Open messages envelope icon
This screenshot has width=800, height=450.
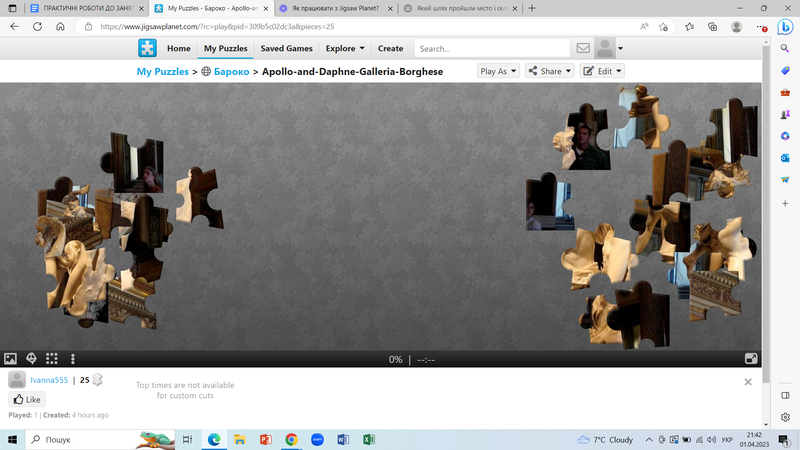pyautogui.click(x=583, y=48)
